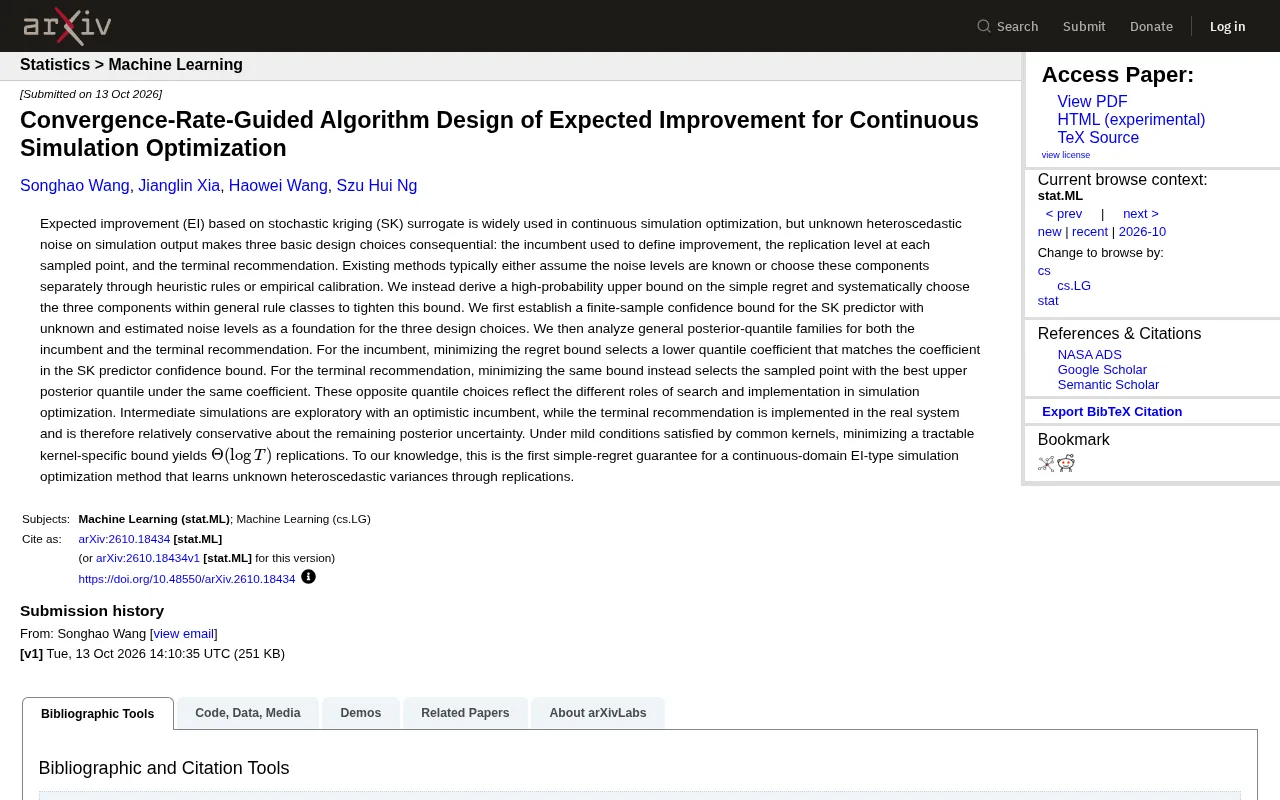
Task: Click the arXiv:2610.18434v1 version link
Action: coord(148,558)
